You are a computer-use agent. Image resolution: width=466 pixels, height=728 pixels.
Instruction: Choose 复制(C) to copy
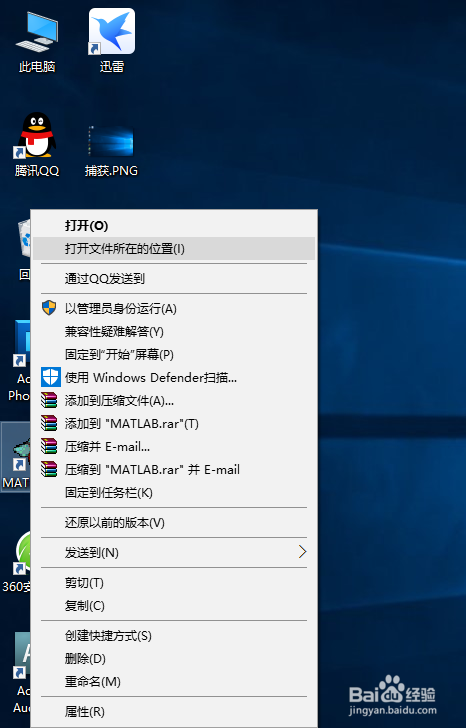[174, 605]
